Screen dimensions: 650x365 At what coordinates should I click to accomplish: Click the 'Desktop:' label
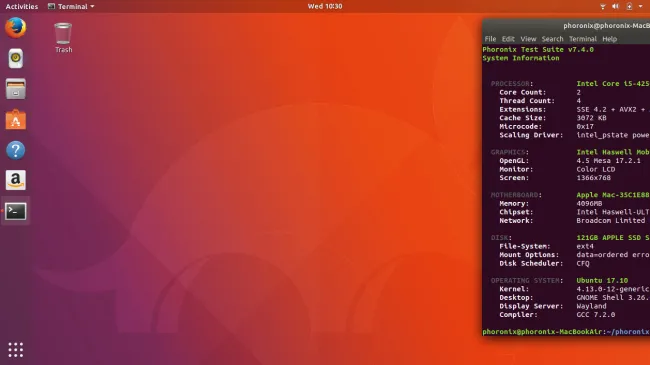click(516, 297)
